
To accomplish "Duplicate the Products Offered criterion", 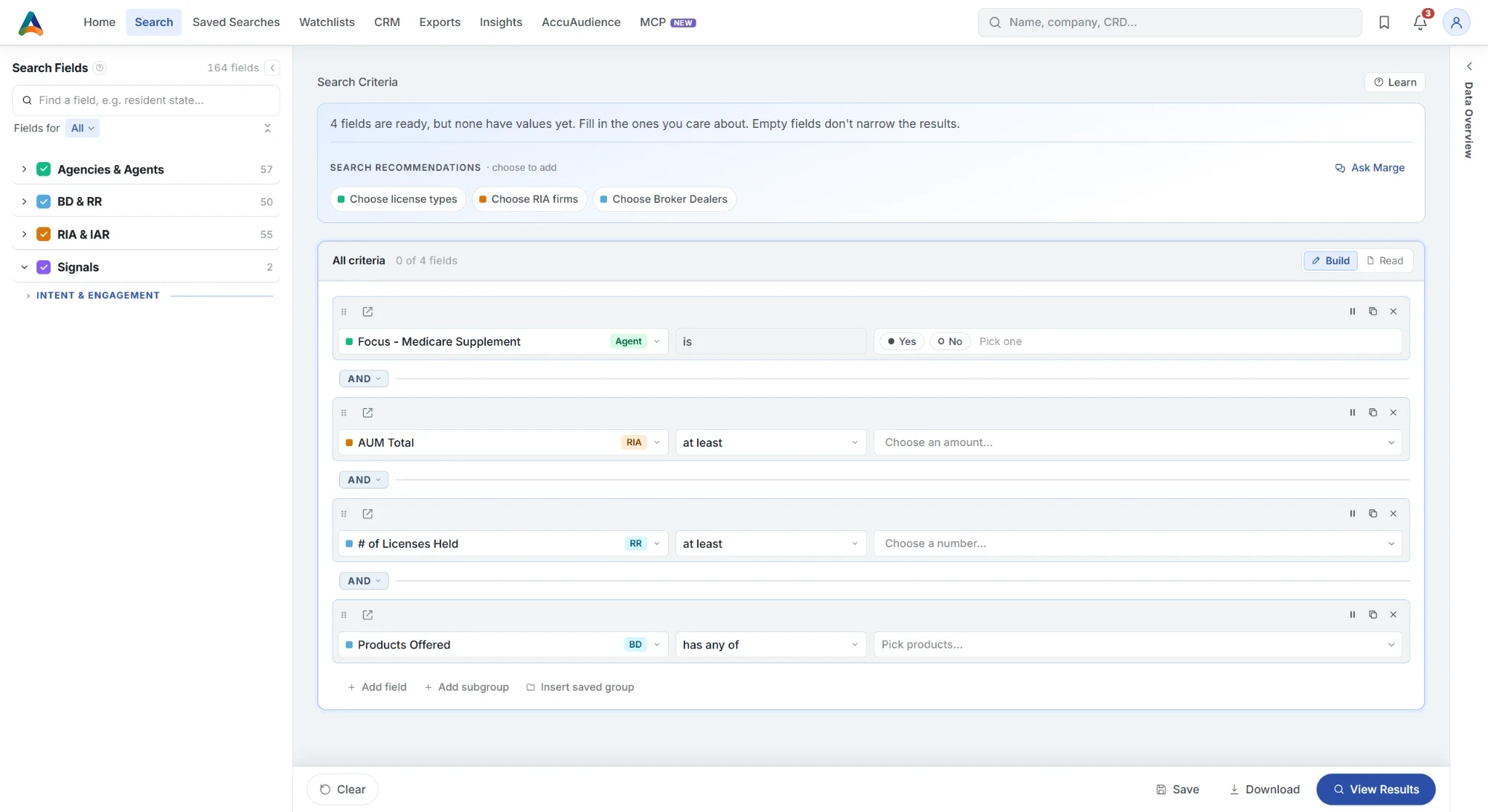I will tap(1373, 615).
